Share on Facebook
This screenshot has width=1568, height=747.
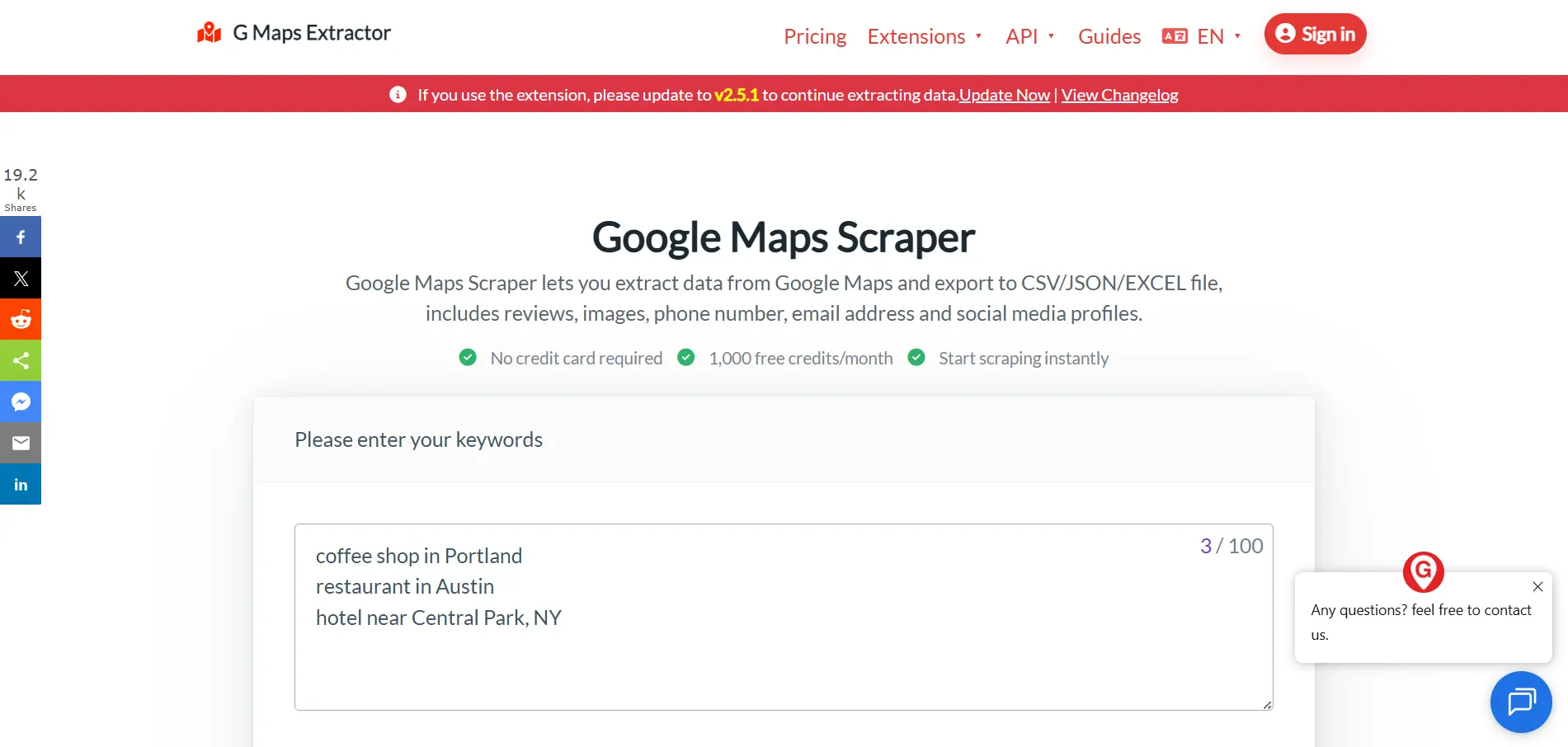coord(21,237)
